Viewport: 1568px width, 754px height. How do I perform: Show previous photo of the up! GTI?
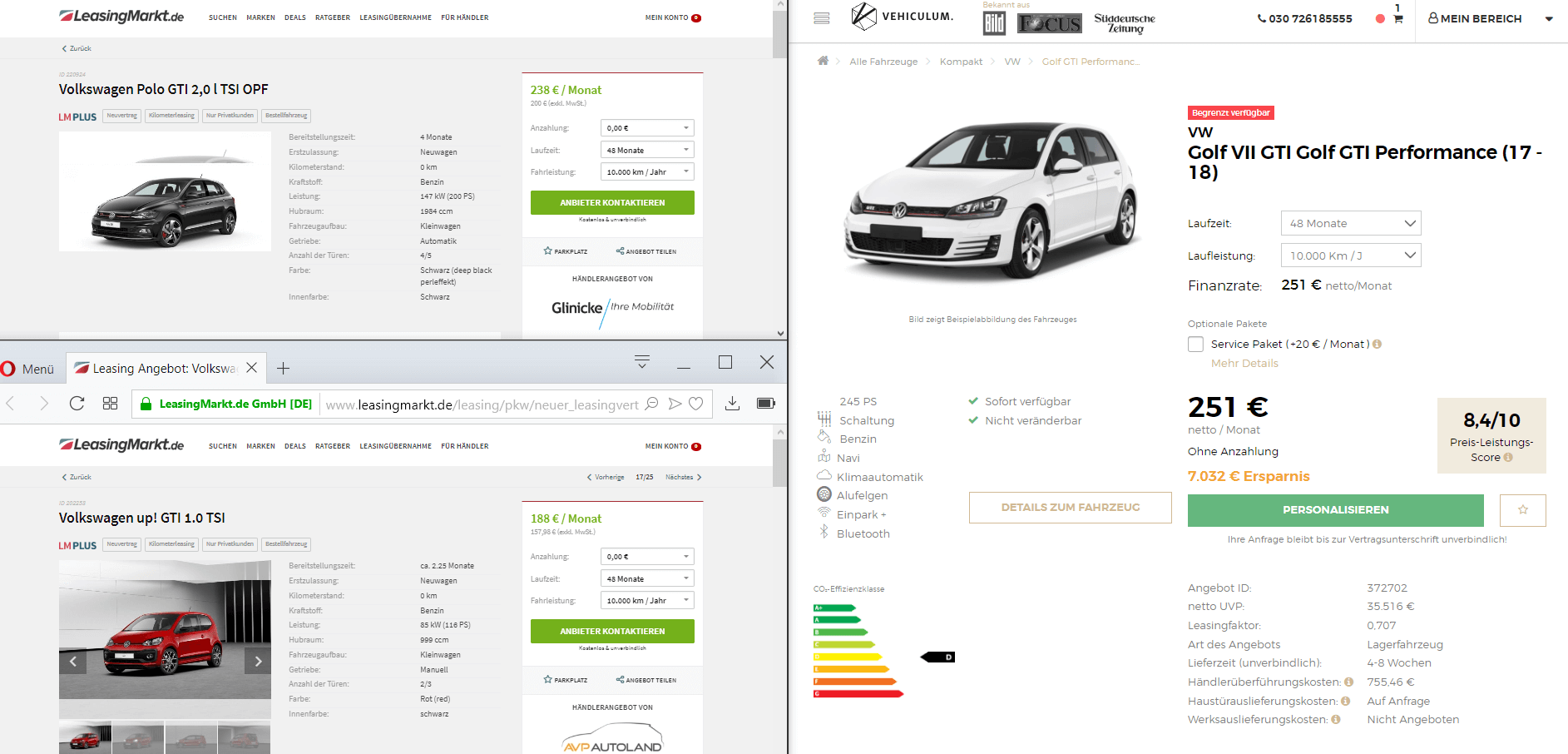(x=72, y=662)
